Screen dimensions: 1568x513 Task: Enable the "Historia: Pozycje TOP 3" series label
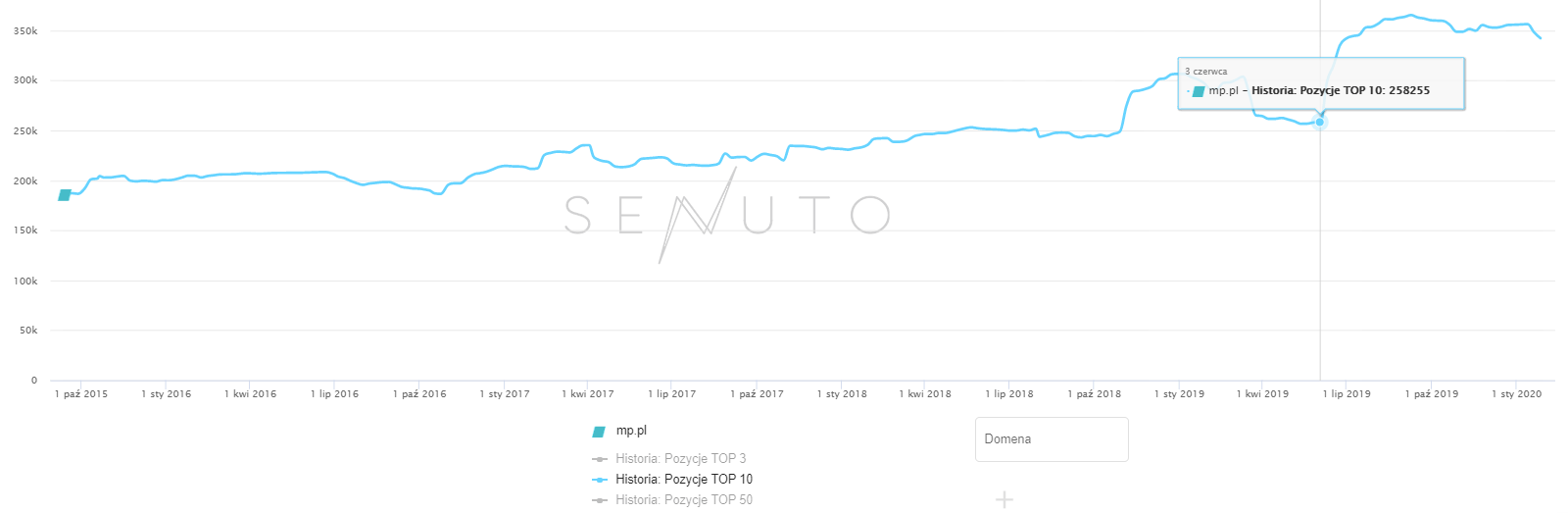pos(680,459)
